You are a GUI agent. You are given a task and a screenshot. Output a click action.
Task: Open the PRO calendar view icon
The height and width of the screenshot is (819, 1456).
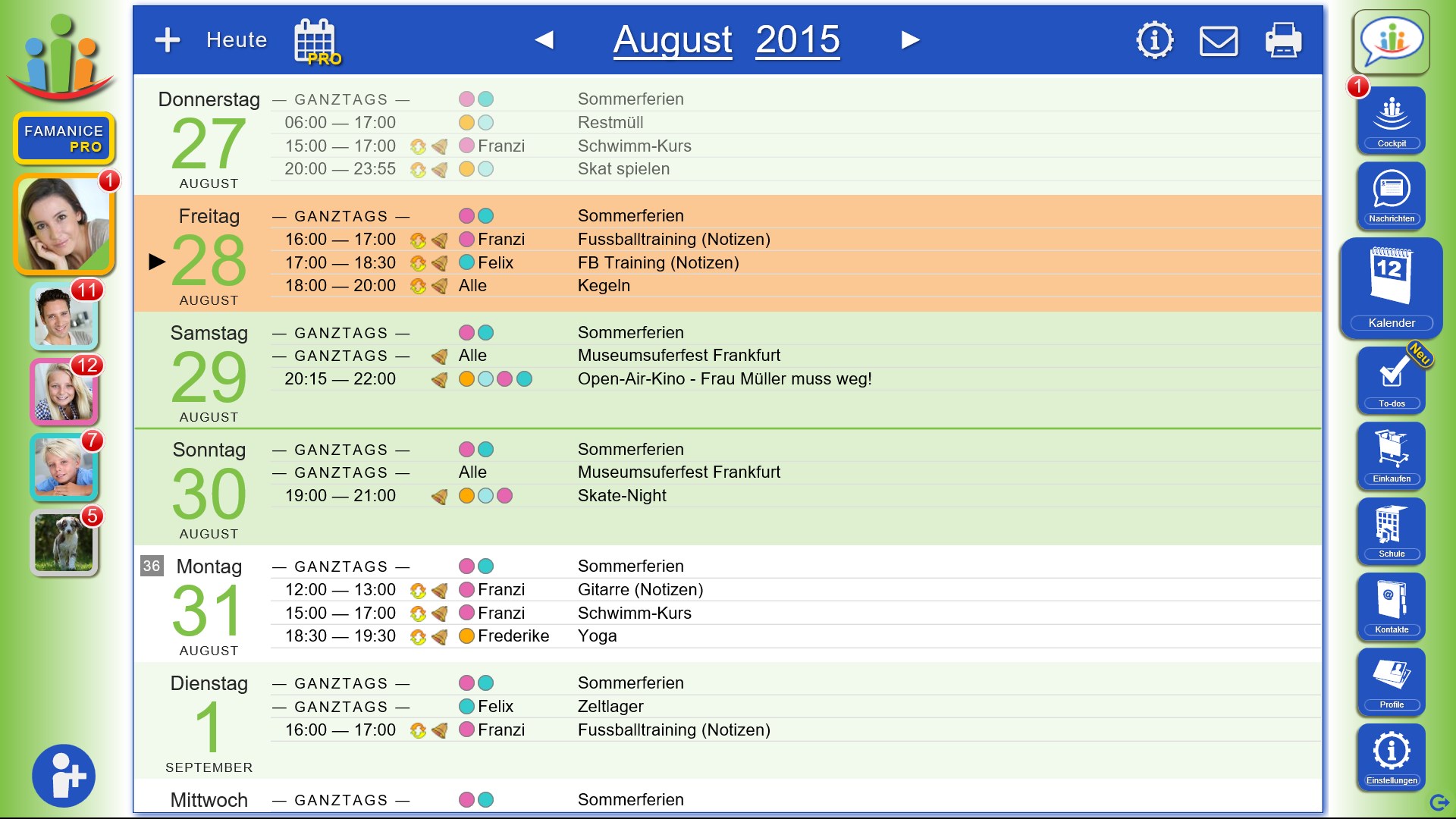[x=316, y=42]
